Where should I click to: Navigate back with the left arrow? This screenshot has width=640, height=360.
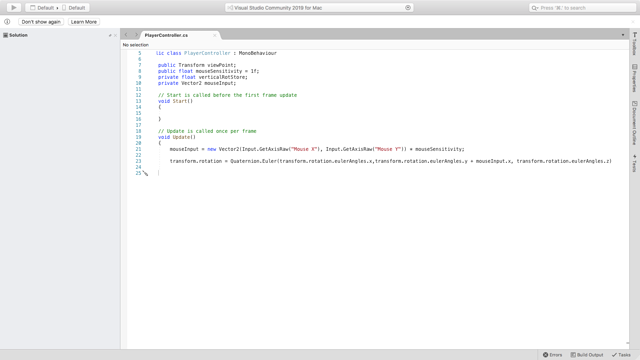[x=126, y=35]
